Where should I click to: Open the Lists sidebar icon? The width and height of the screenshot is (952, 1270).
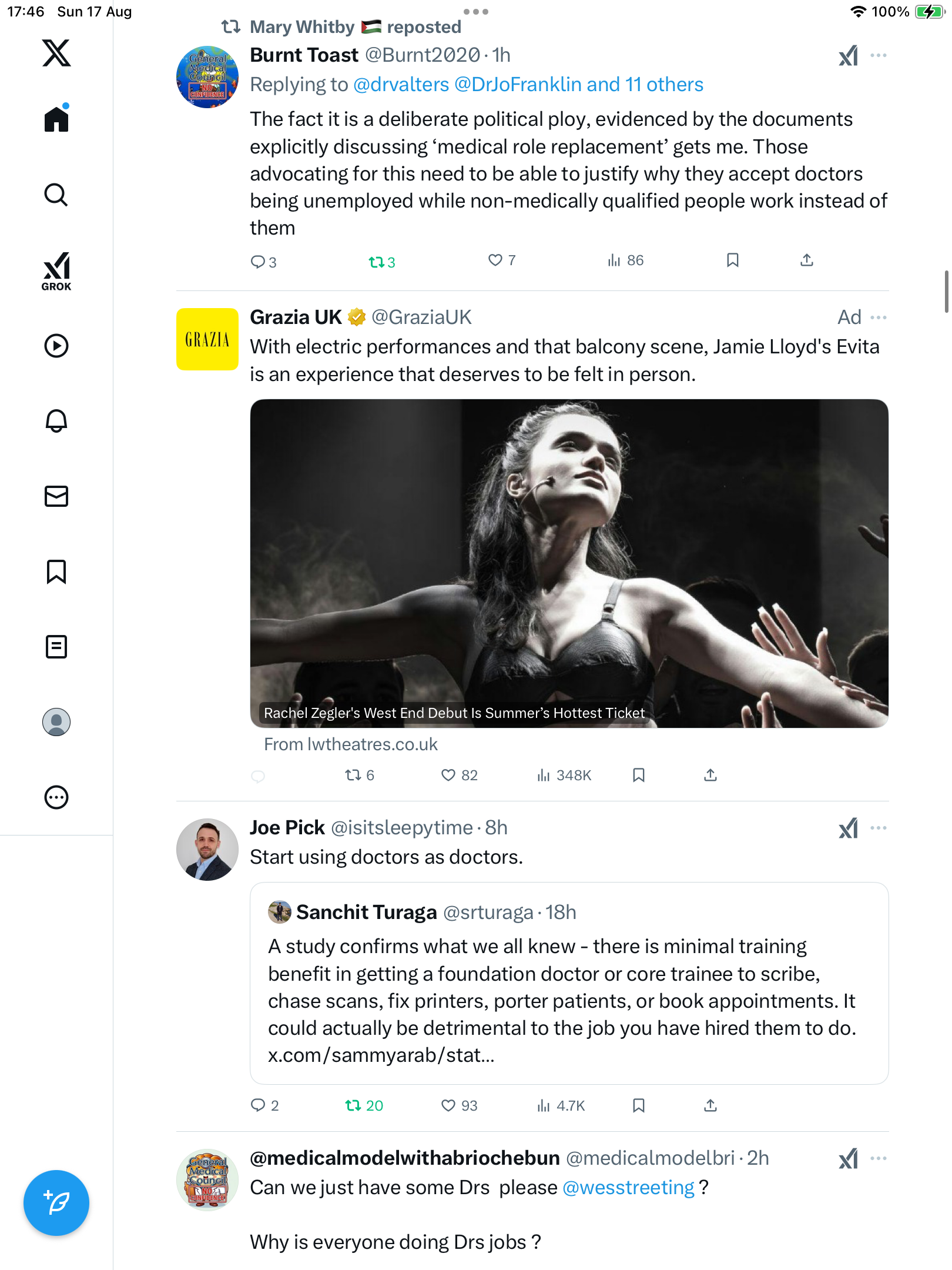pyautogui.click(x=56, y=647)
